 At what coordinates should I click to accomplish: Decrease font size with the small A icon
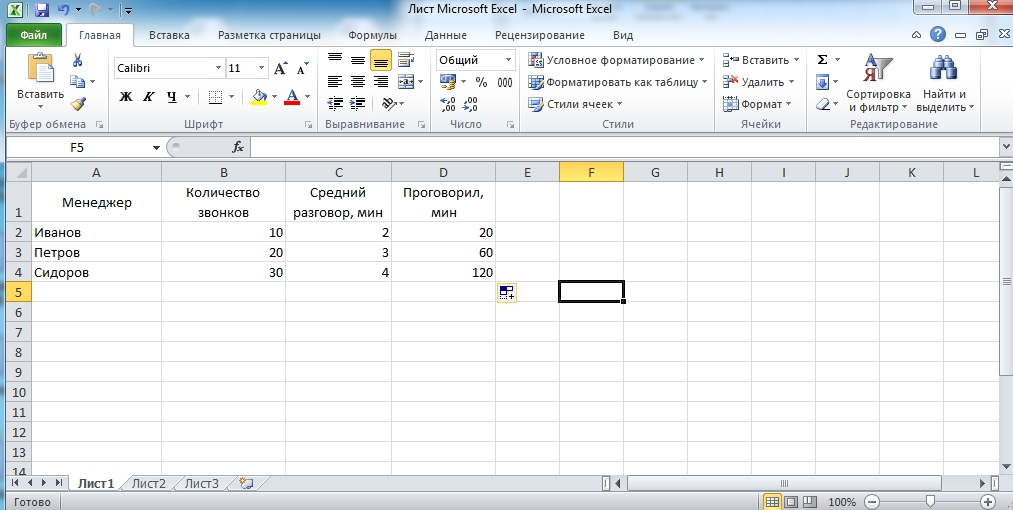click(302, 69)
